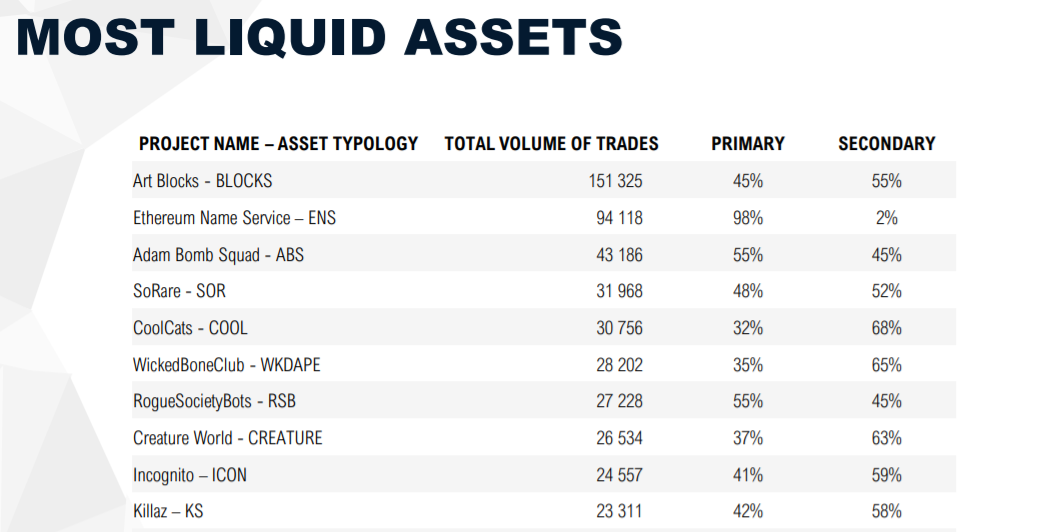The height and width of the screenshot is (532, 1058).
Task: Click the Killaz – KS project name
Action: click(x=168, y=511)
